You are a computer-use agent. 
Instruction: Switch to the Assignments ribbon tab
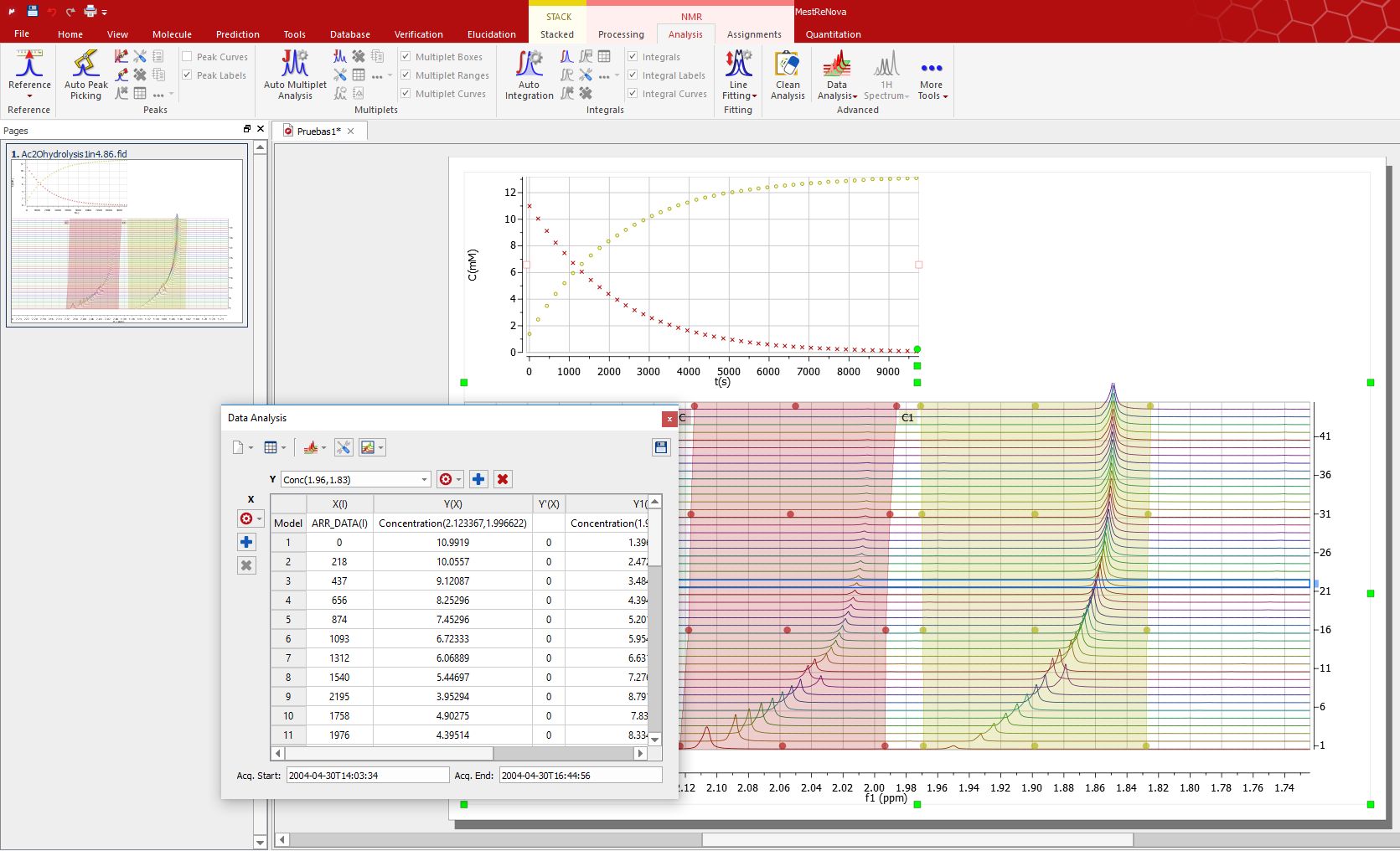754,34
